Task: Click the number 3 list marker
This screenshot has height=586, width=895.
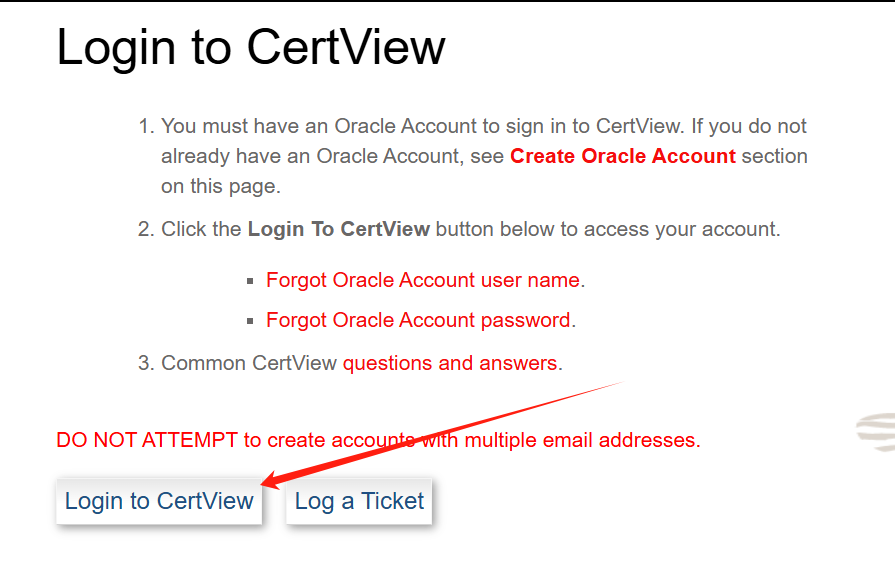Action: (x=146, y=362)
